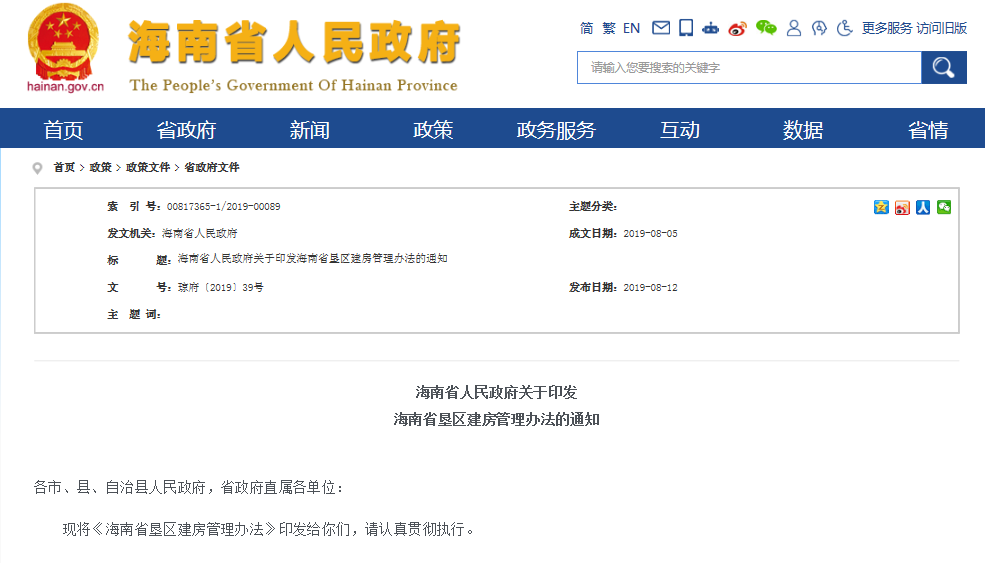Focus the keyword search input field
This screenshot has width=985, height=563.
click(748, 68)
